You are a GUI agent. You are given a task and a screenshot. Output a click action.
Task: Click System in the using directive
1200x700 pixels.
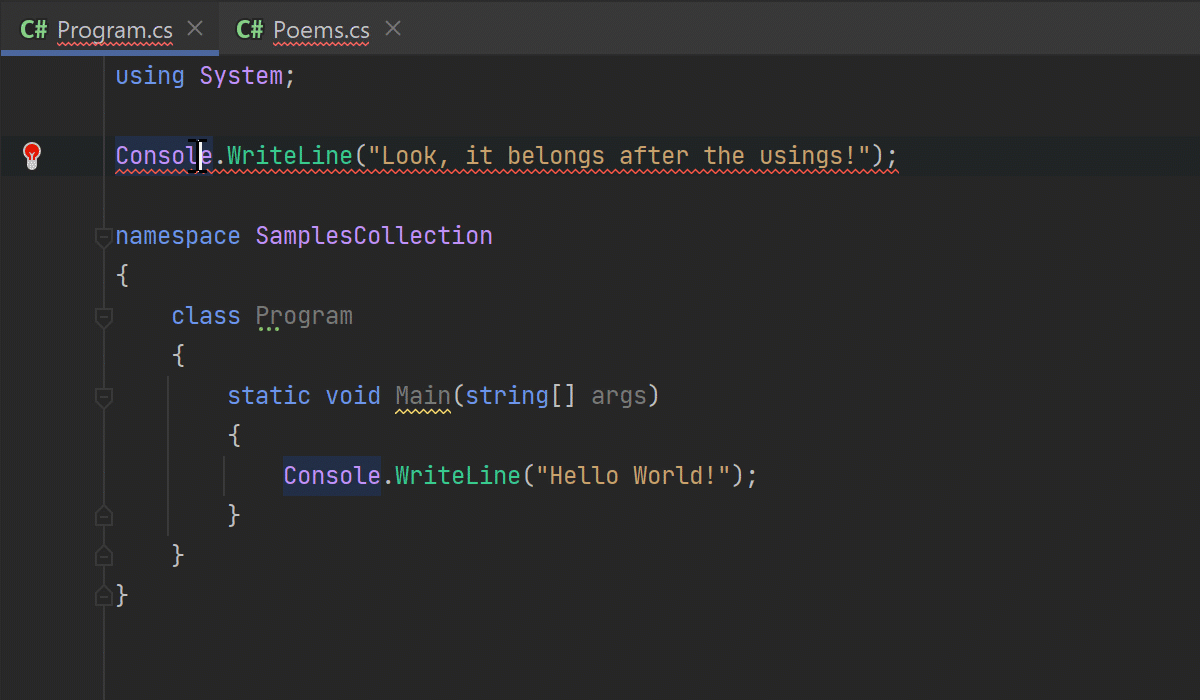click(241, 76)
